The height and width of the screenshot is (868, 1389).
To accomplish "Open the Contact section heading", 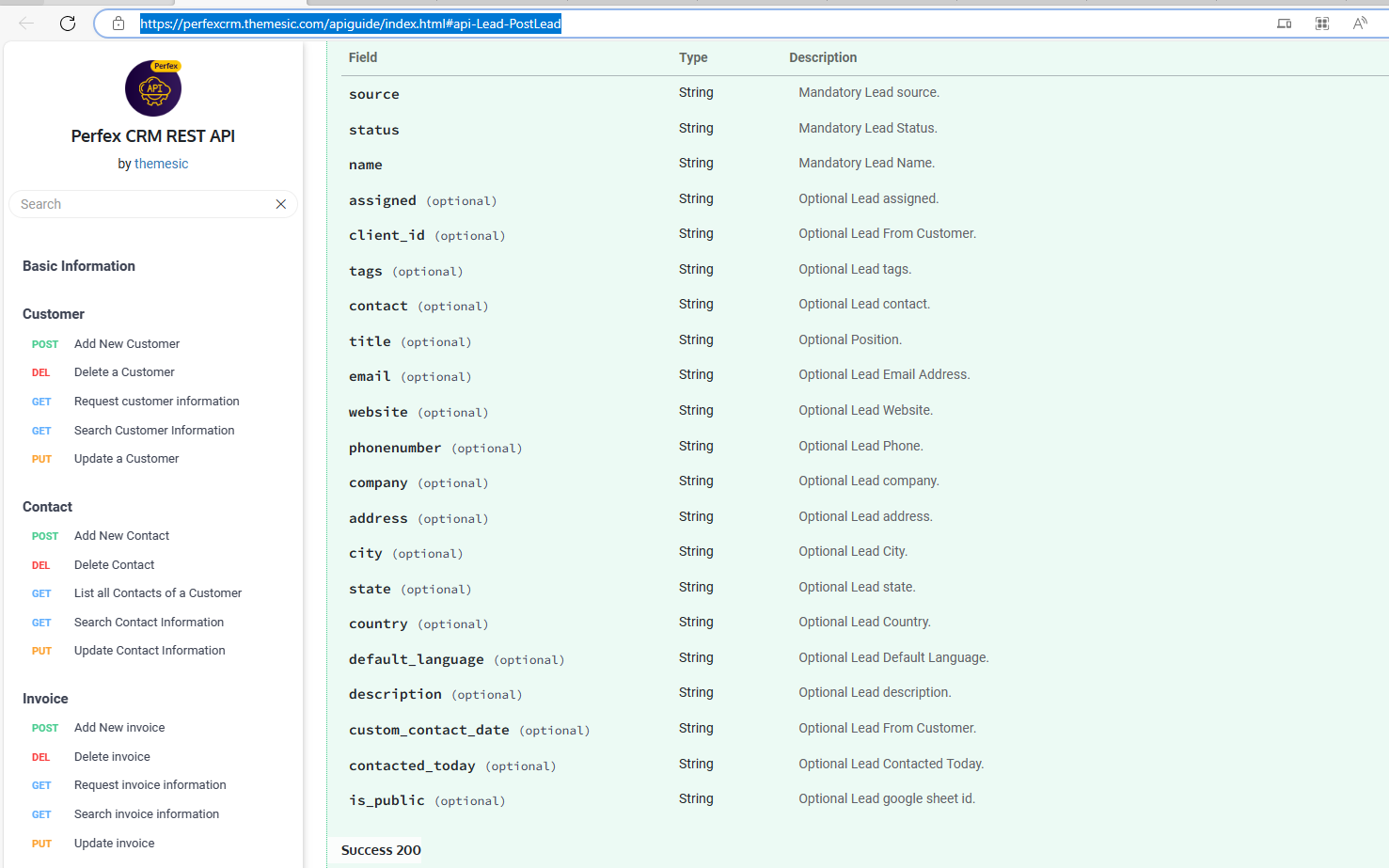I will tap(47, 507).
